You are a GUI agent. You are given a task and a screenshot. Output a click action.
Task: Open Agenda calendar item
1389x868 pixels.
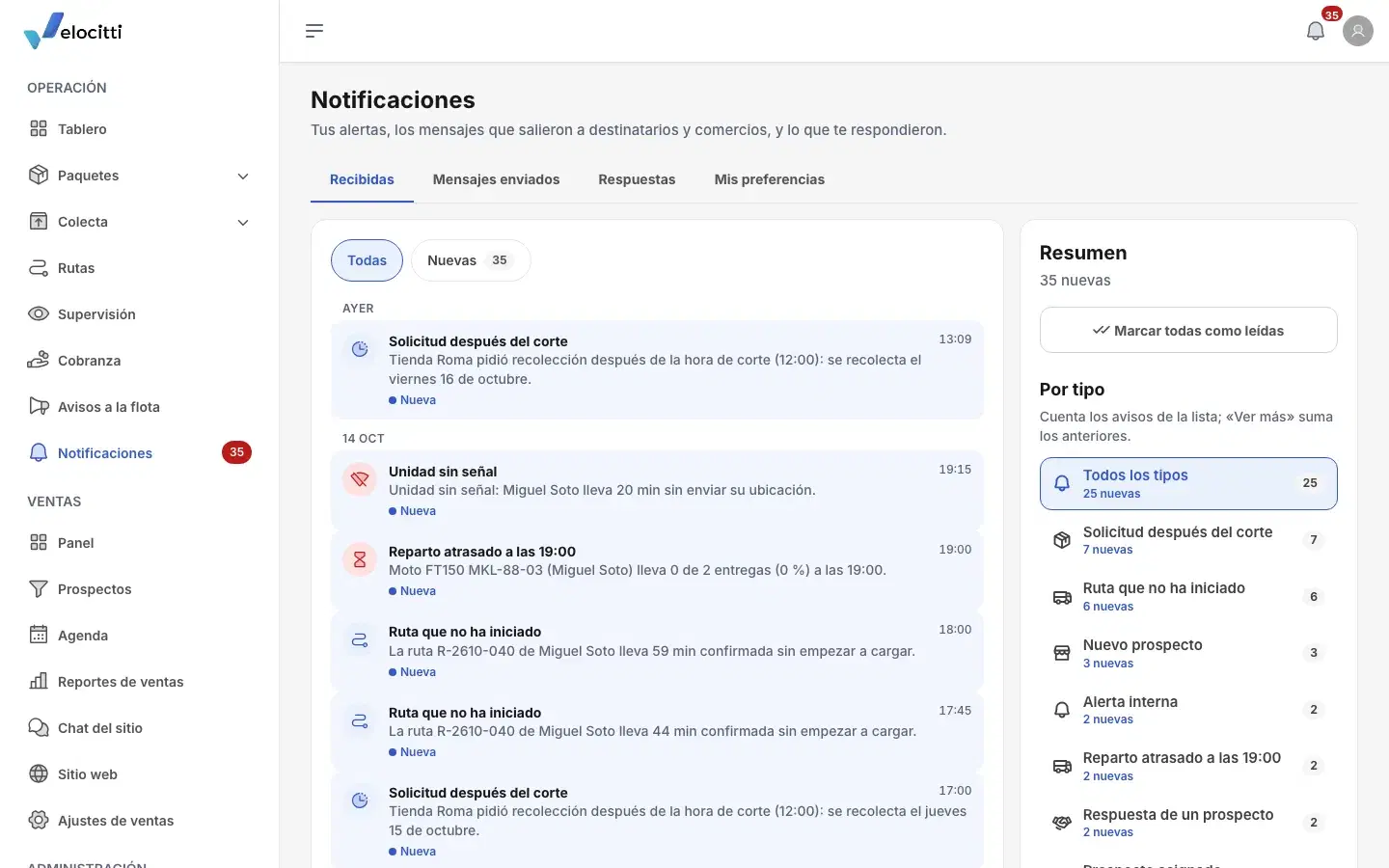pyautogui.click(x=139, y=636)
